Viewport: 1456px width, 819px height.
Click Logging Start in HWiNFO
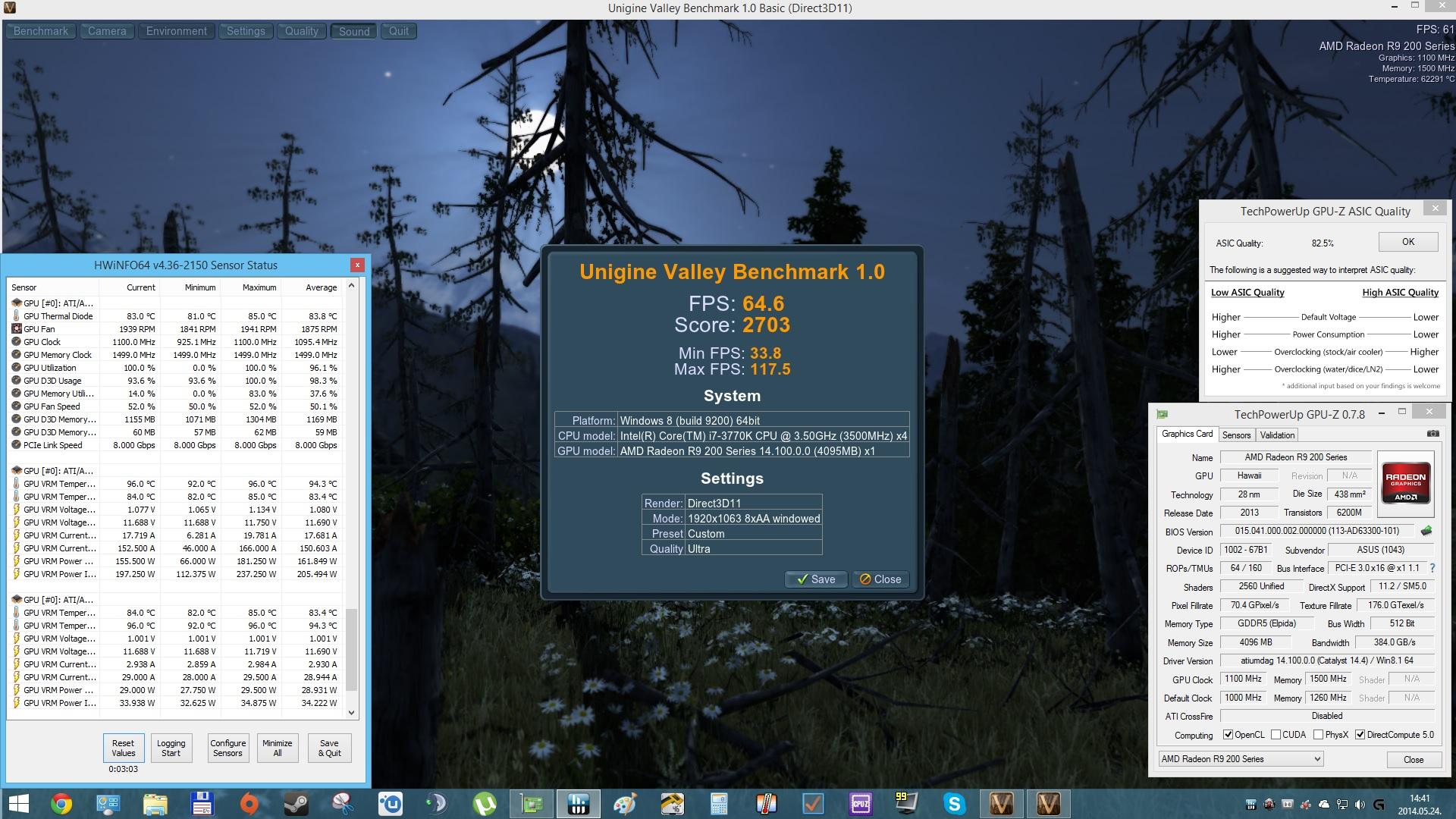171,748
